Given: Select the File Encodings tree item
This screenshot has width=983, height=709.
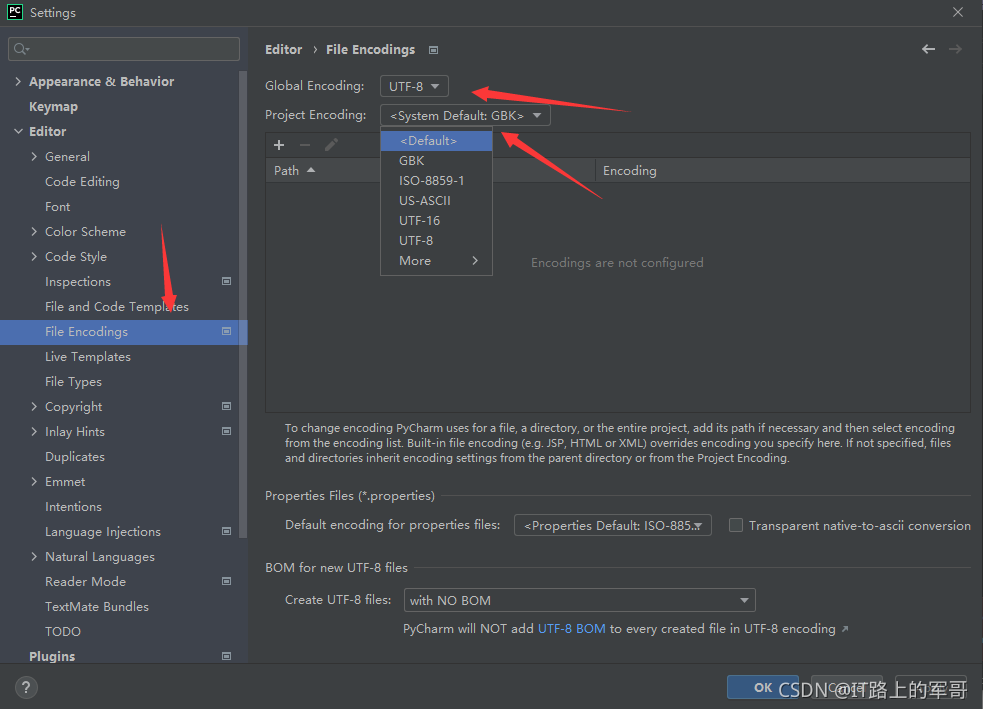Looking at the screenshot, I should (x=124, y=332).
